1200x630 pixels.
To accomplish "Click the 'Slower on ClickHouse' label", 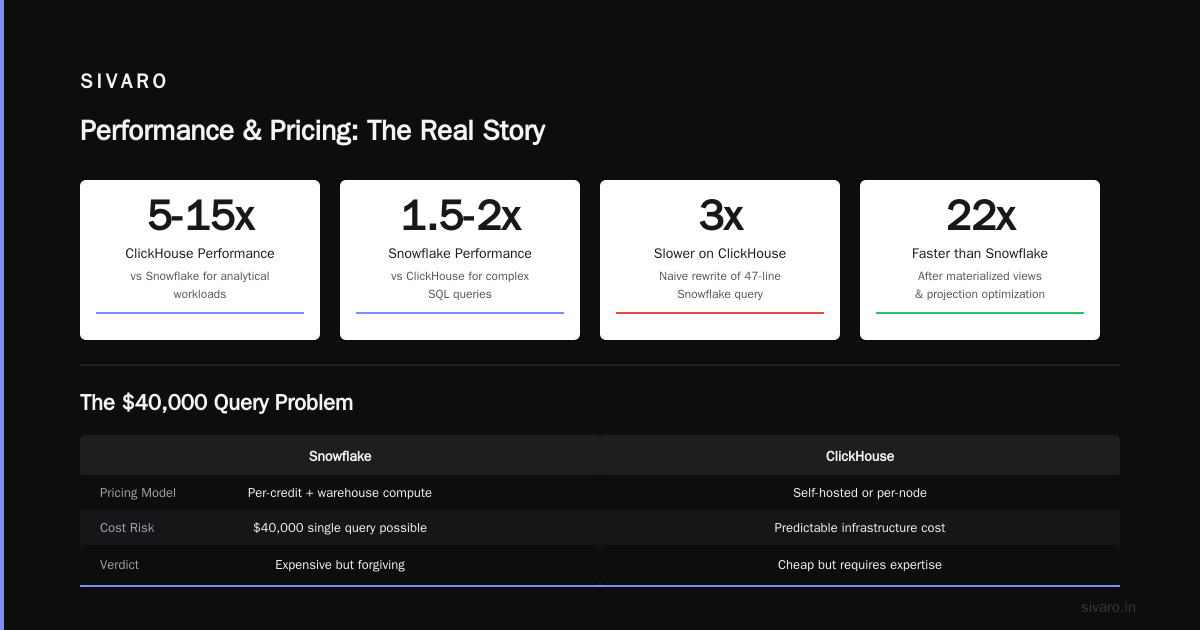I will pyautogui.click(x=720, y=254).
